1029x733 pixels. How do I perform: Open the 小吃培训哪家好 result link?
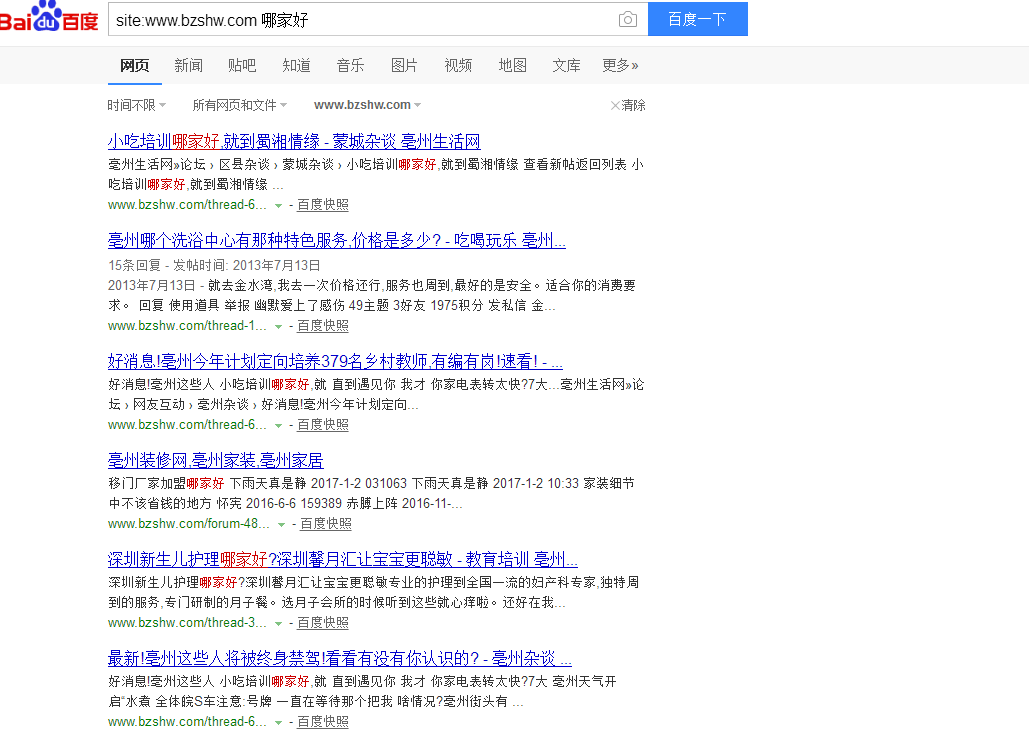(293, 142)
